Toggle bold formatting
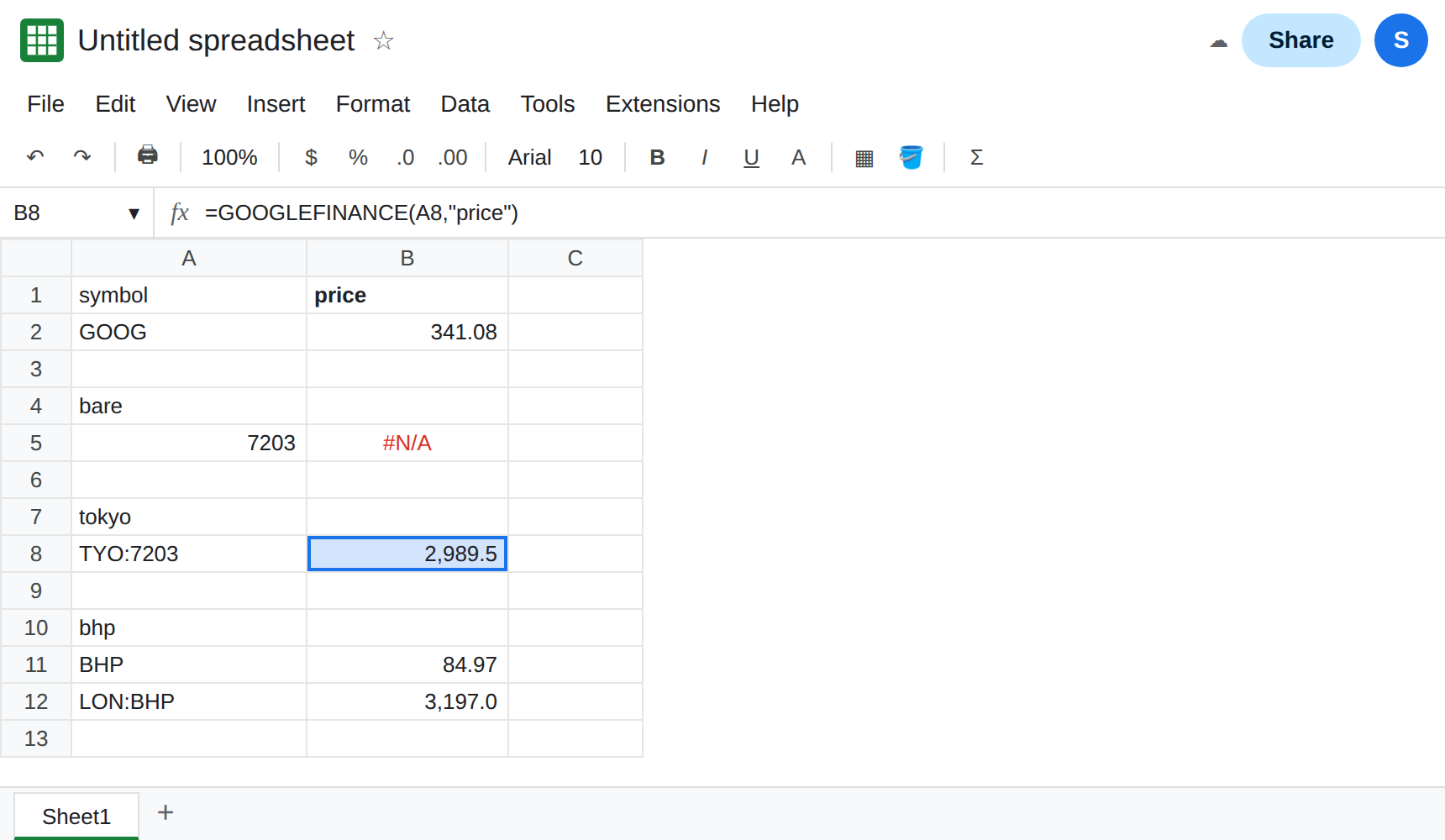This screenshot has height=840, width=1445. pos(658,157)
